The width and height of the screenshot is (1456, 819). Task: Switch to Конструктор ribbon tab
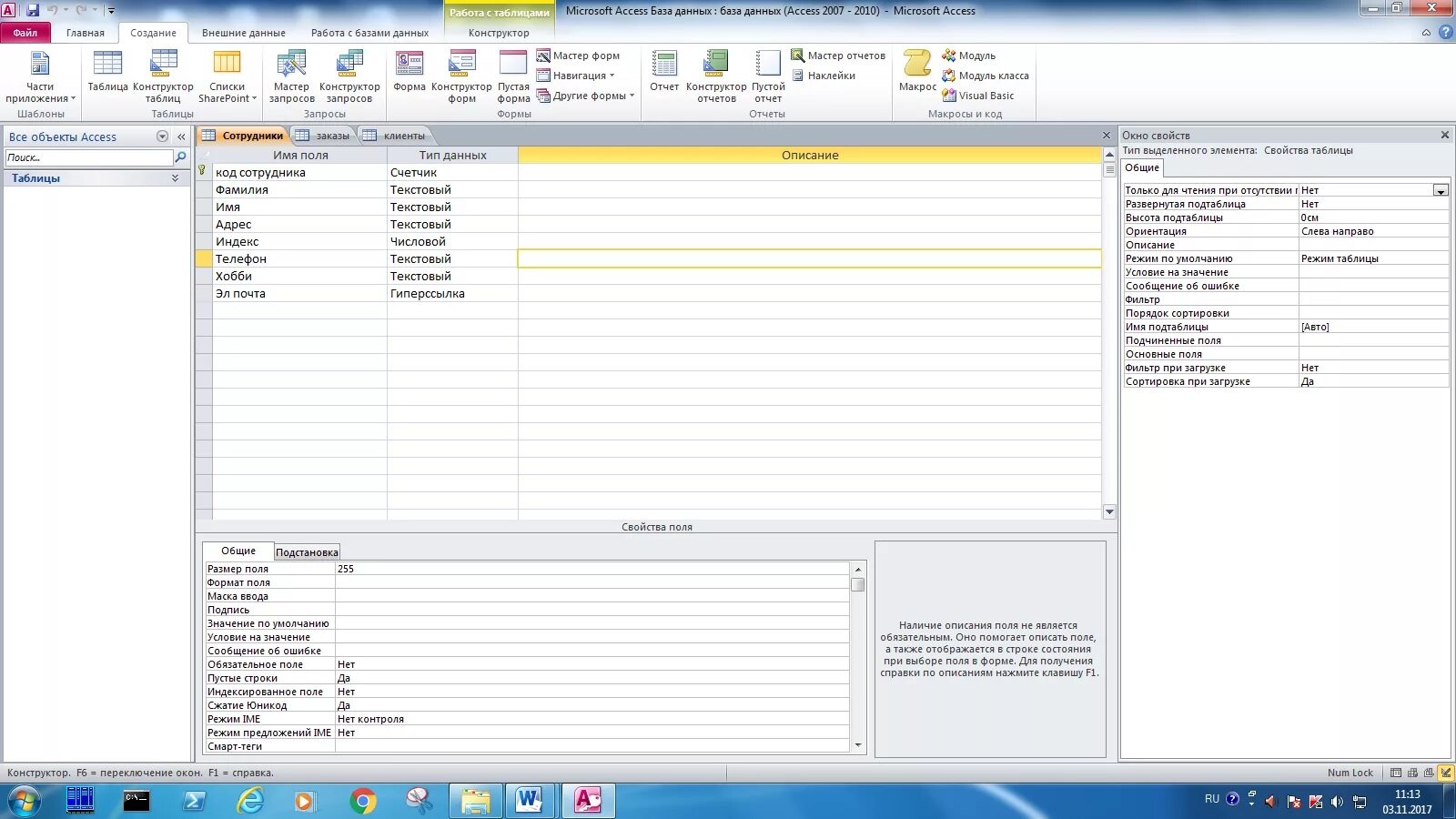pyautogui.click(x=499, y=33)
